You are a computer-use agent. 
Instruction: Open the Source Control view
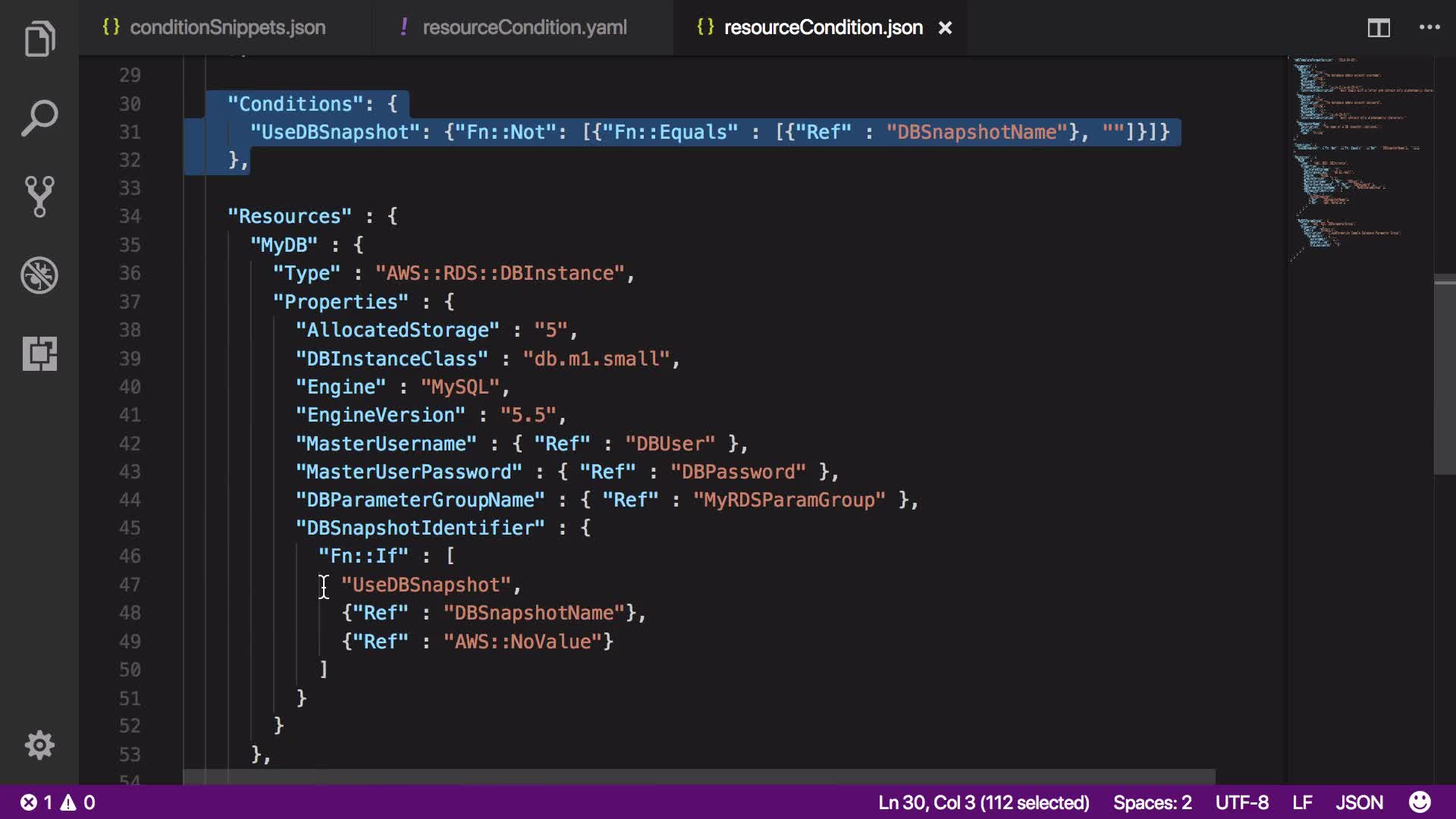pyautogui.click(x=39, y=196)
